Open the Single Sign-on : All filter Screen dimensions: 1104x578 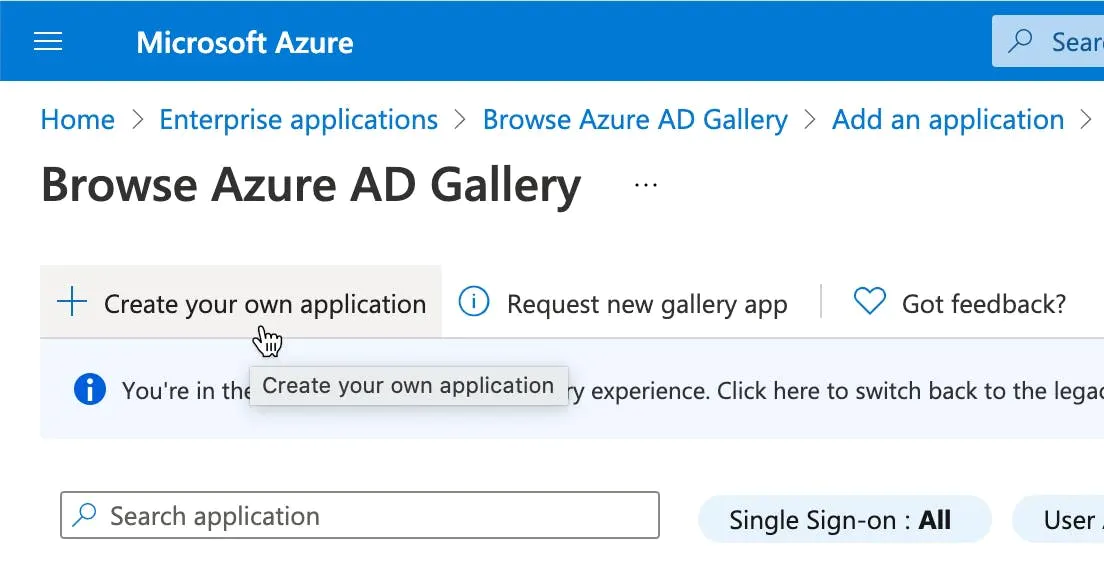pos(844,520)
